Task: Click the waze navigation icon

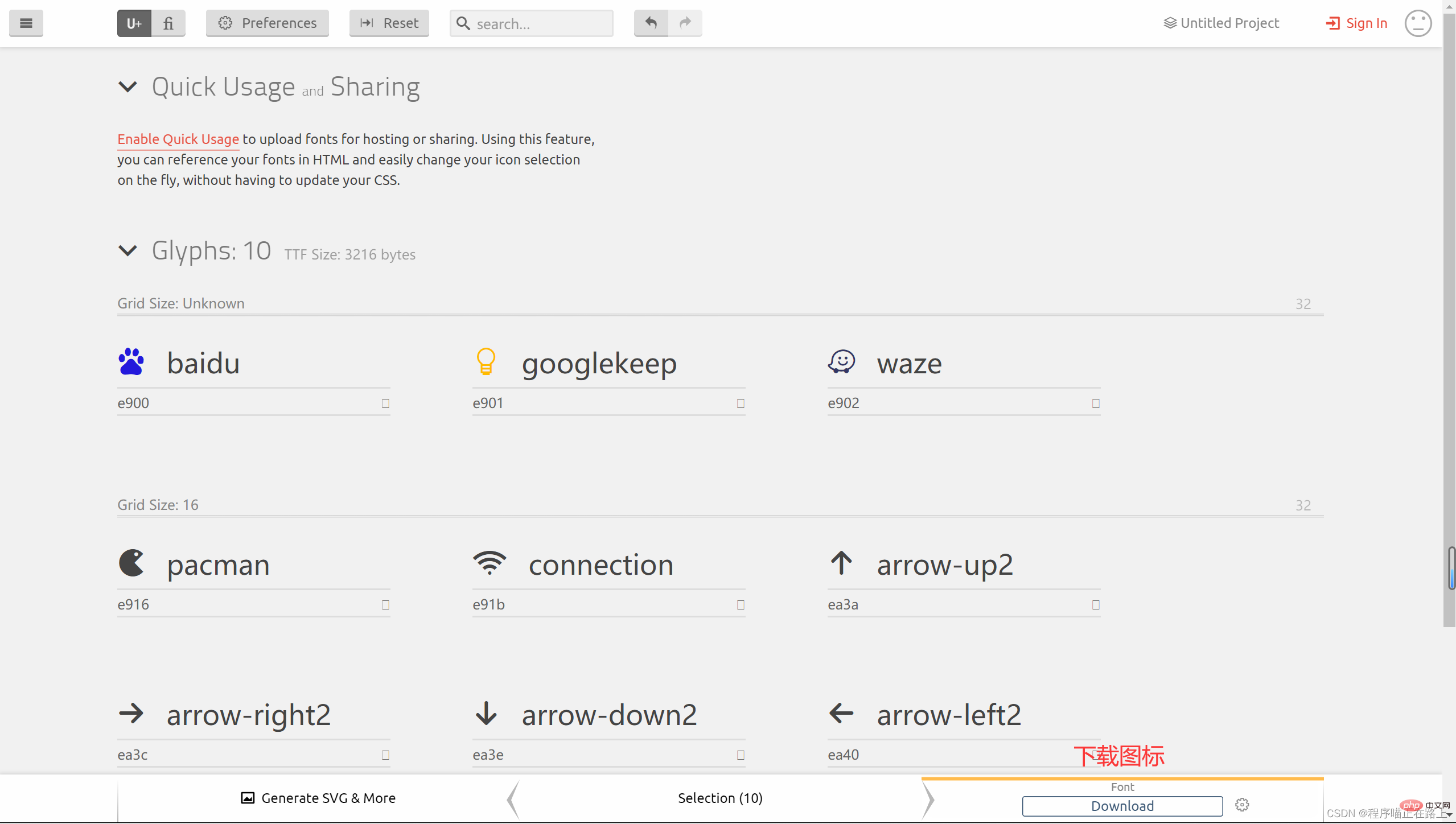Action: [841, 361]
